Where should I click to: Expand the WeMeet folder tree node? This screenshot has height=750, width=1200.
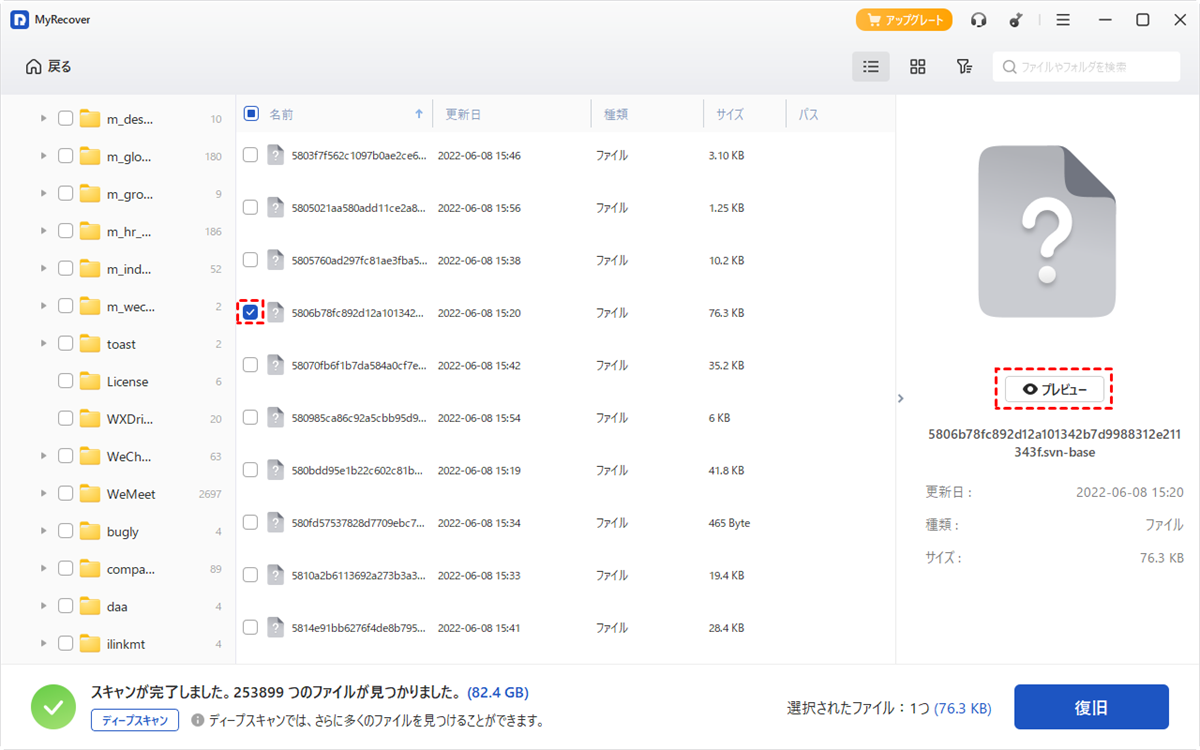tap(43, 494)
